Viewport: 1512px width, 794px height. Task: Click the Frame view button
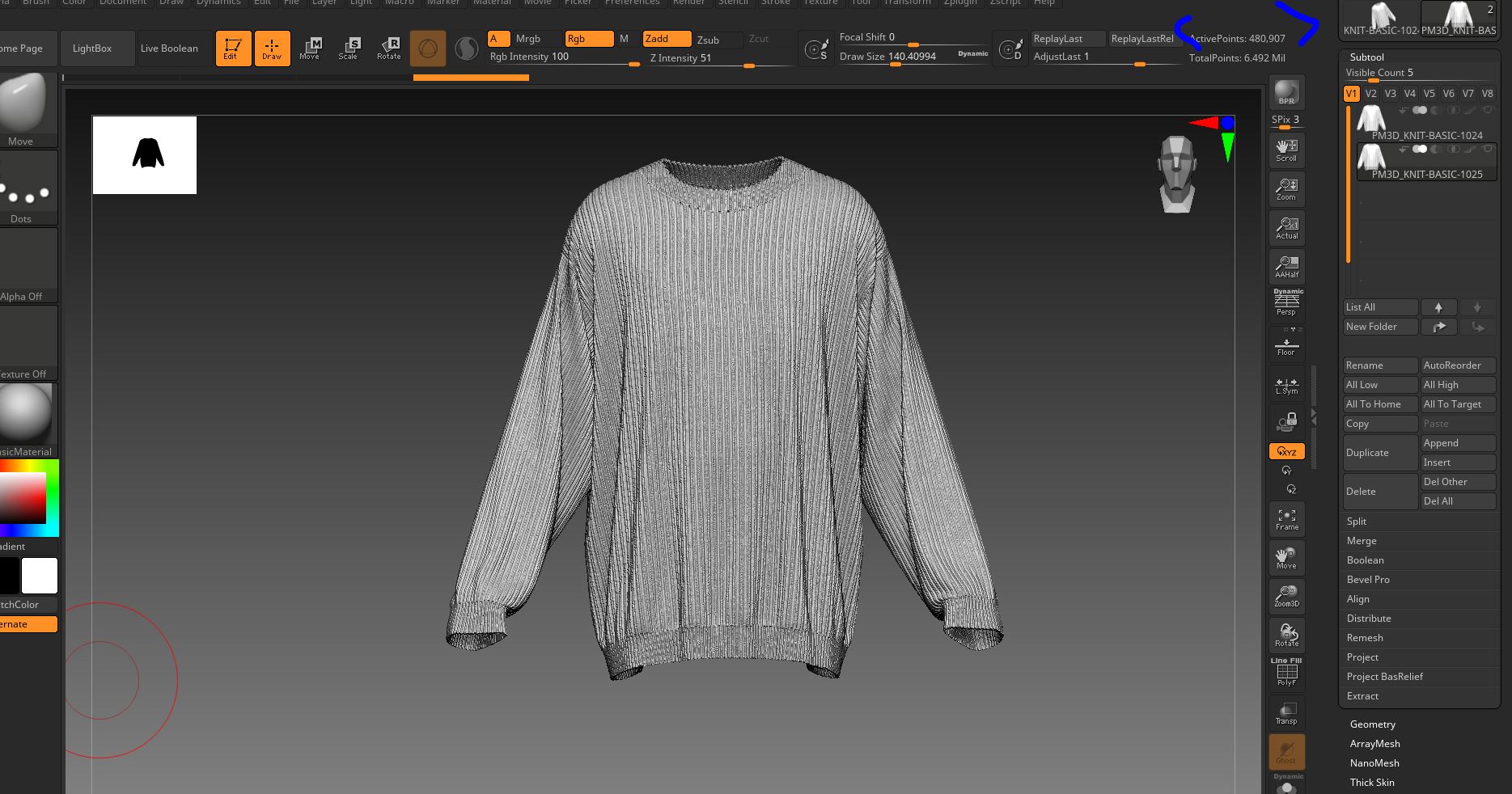point(1286,519)
